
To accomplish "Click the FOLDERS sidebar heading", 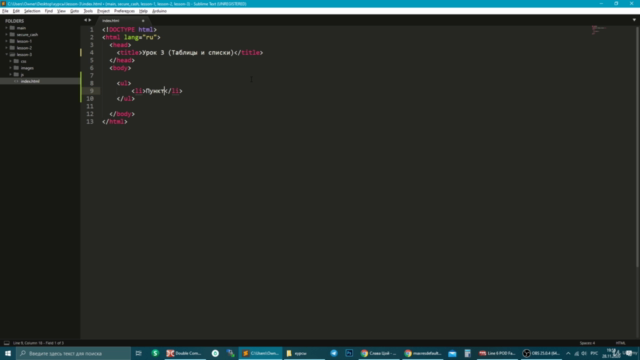I will click(x=15, y=21).
